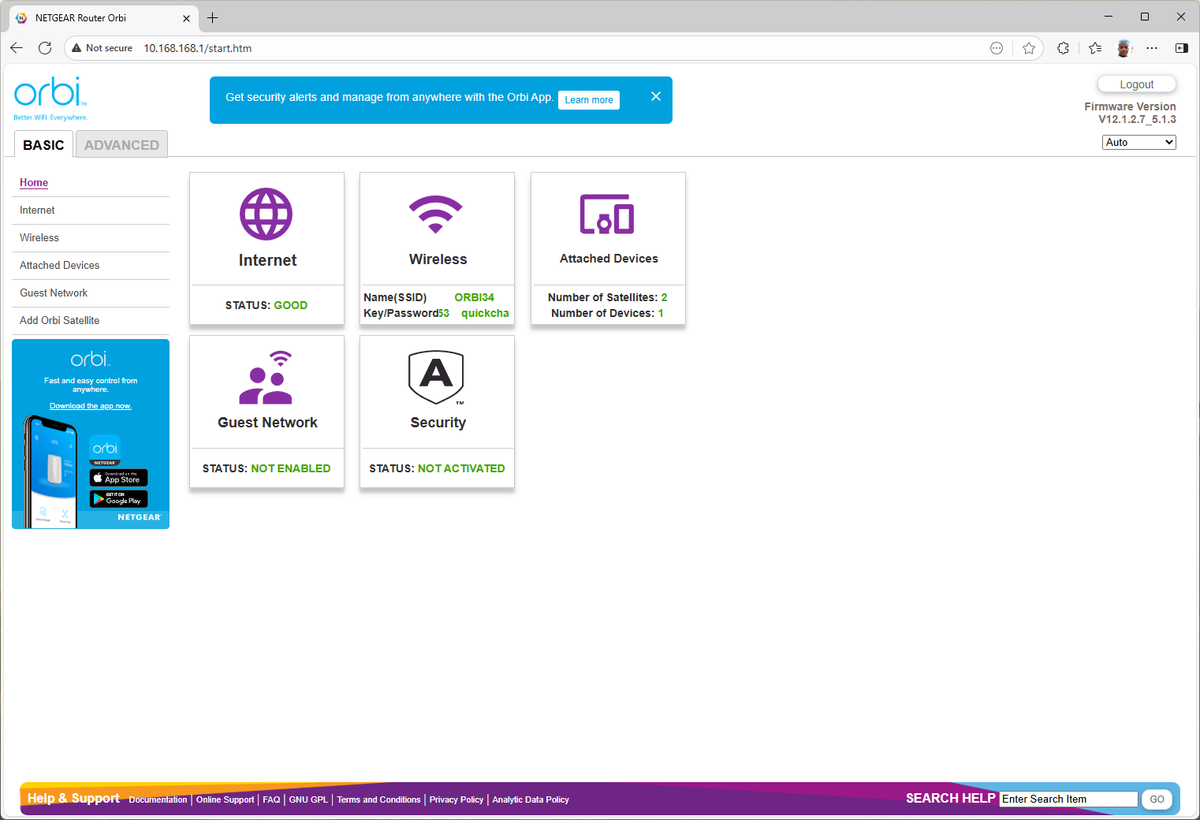This screenshot has width=1200, height=820.
Task: Open the language Auto dropdown
Action: click(1139, 142)
